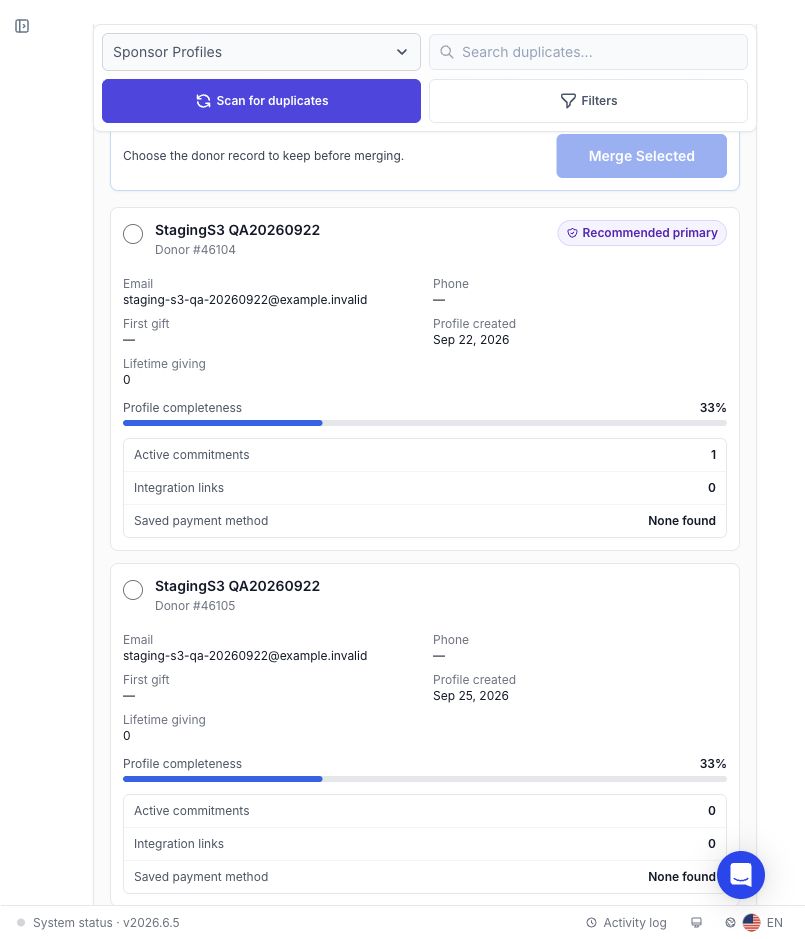
Task: Open the Filters panel
Action: coord(588,101)
